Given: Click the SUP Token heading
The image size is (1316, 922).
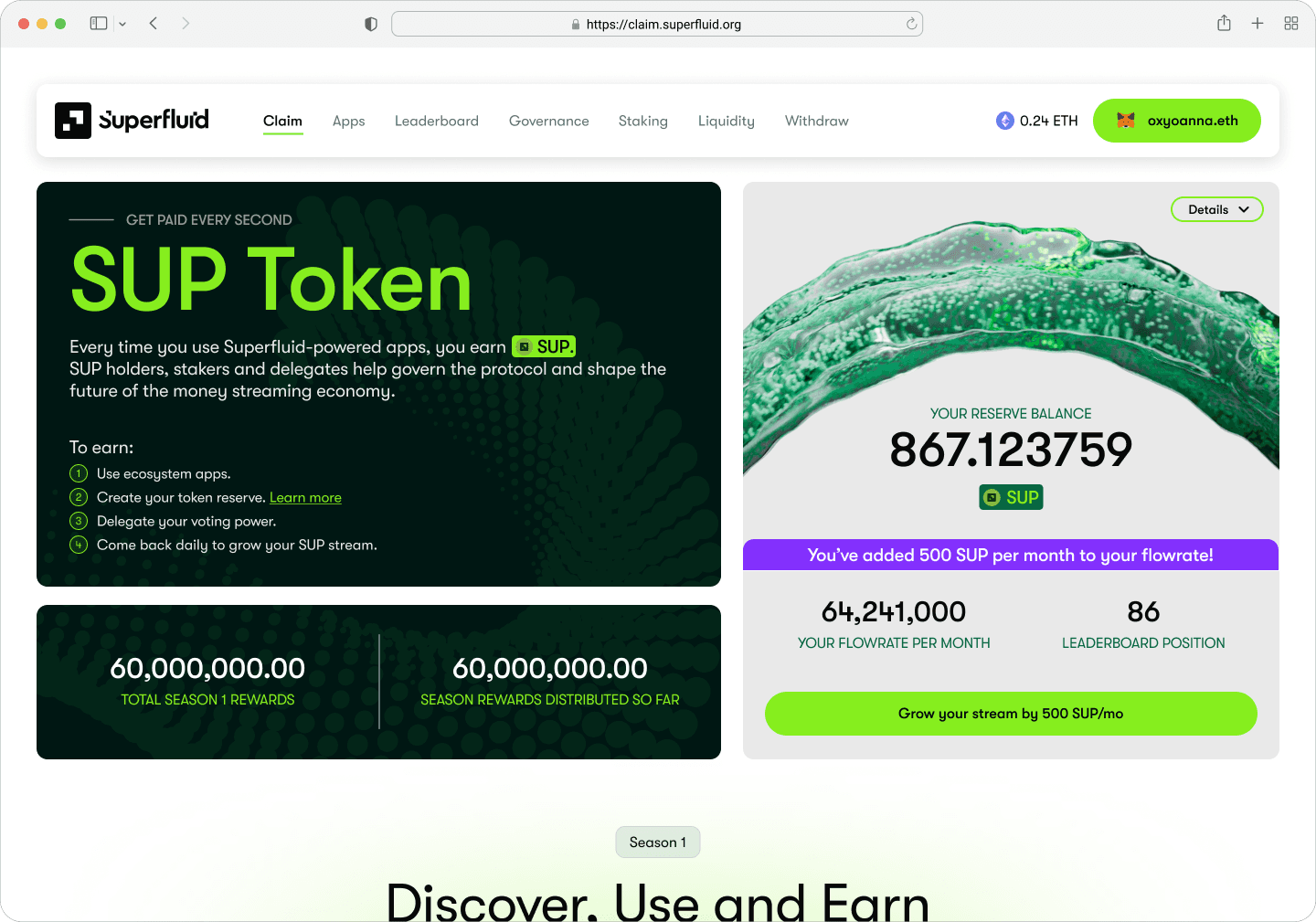Looking at the screenshot, I should tap(271, 280).
